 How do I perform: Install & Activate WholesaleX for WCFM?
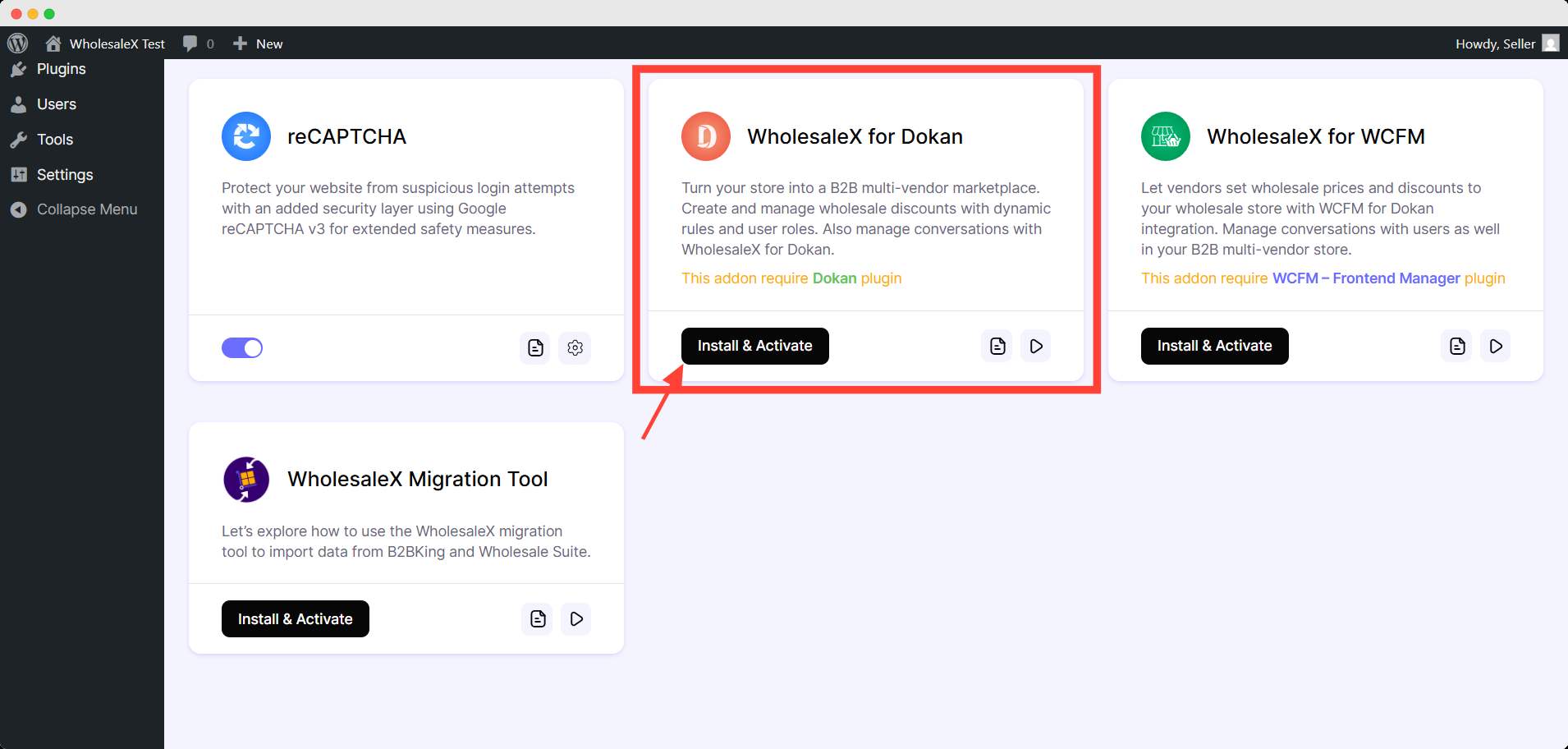point(1215,346)
